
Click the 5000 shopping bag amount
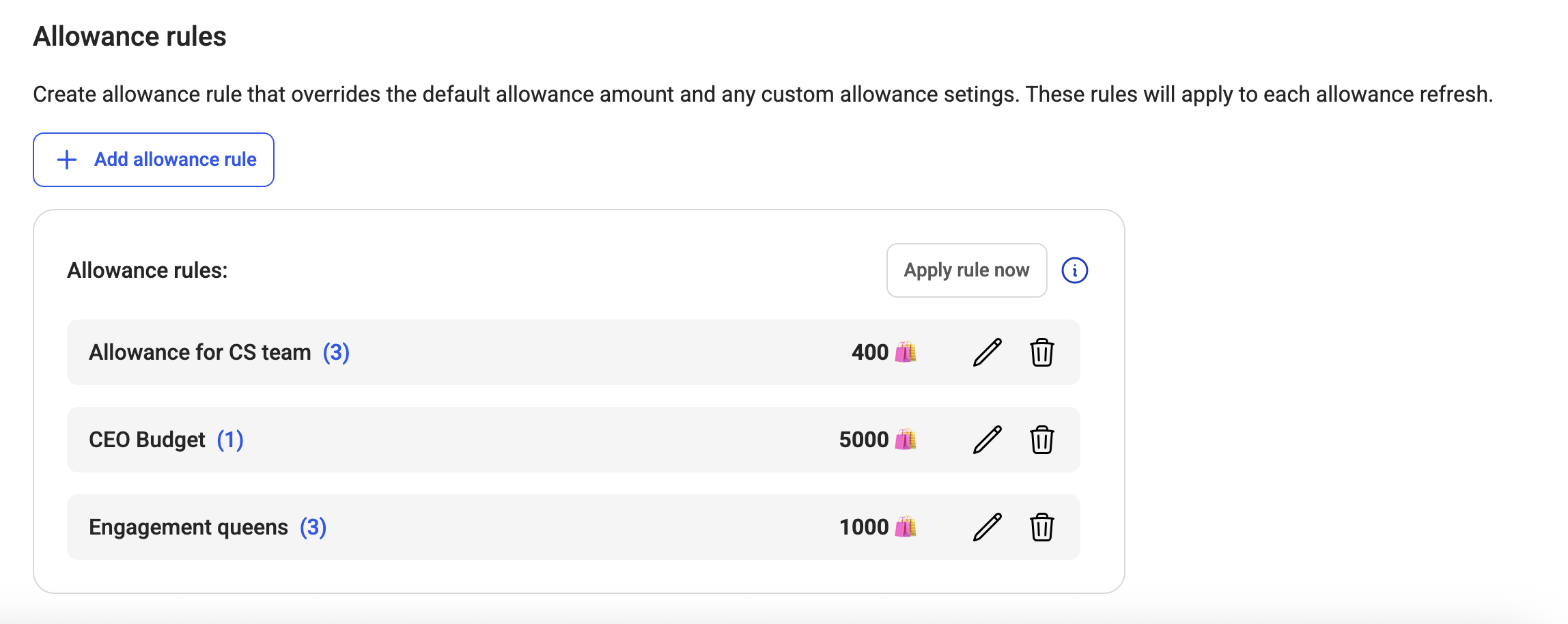point(878,440)
